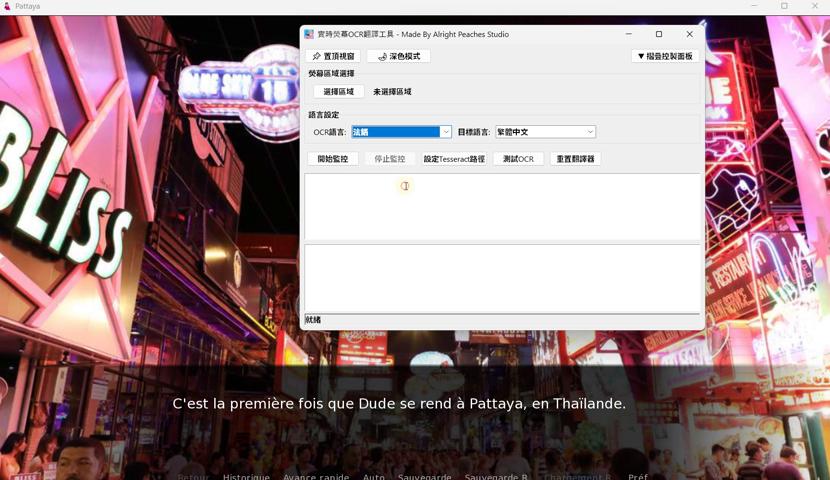Minimize the OCR translation tool window
The image size is (830, 480).
click(x=628, y=34)
